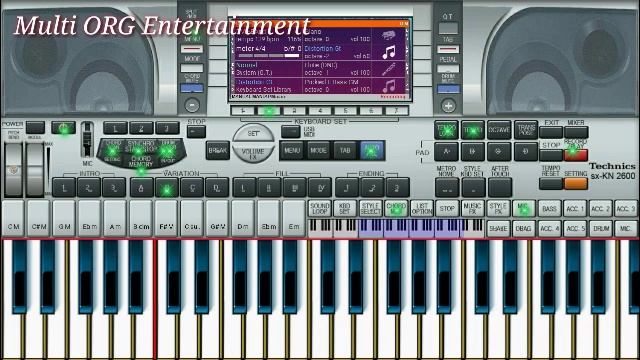Viewport: 640px width, 360px height.
Task: Toggle the METRONOME button
Action: pyautogui.click(x=447, y=188)
